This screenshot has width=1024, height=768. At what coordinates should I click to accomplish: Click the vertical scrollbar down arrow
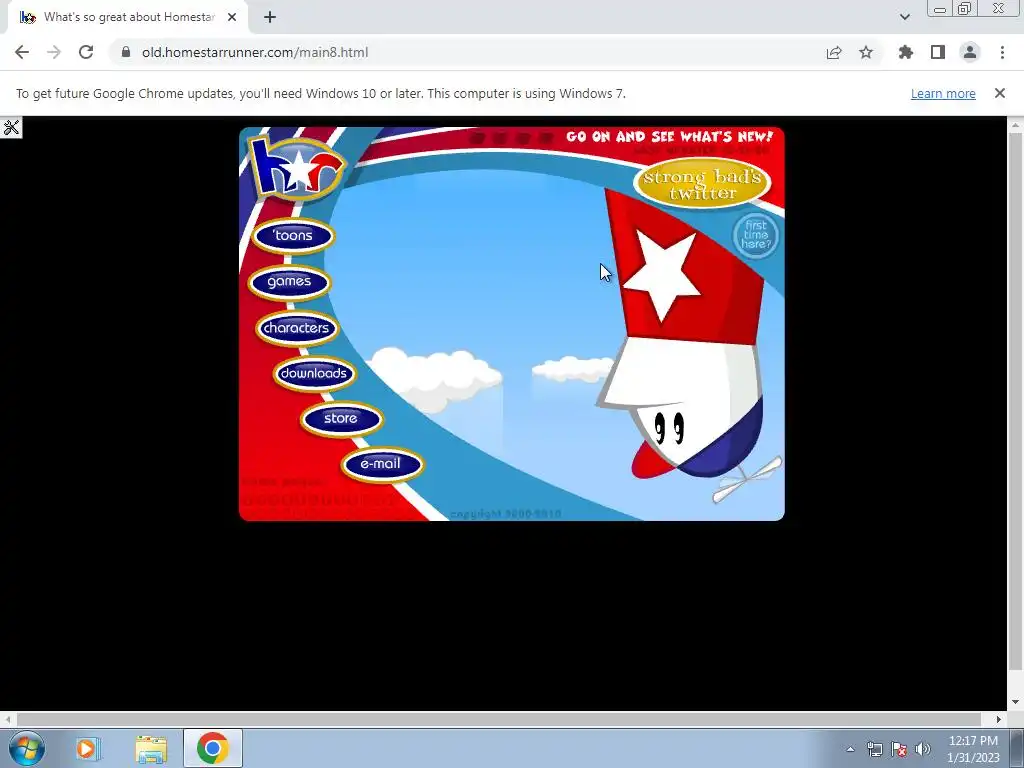point(1016,703)
